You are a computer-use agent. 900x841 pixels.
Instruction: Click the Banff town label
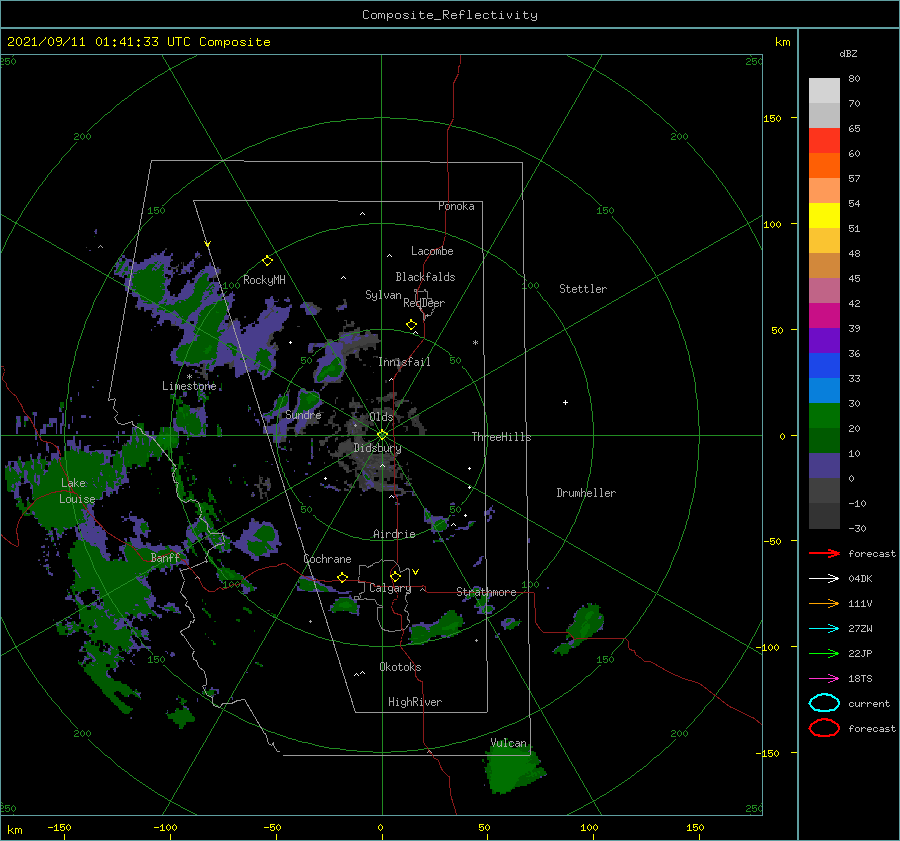click(x=165, y=558)
